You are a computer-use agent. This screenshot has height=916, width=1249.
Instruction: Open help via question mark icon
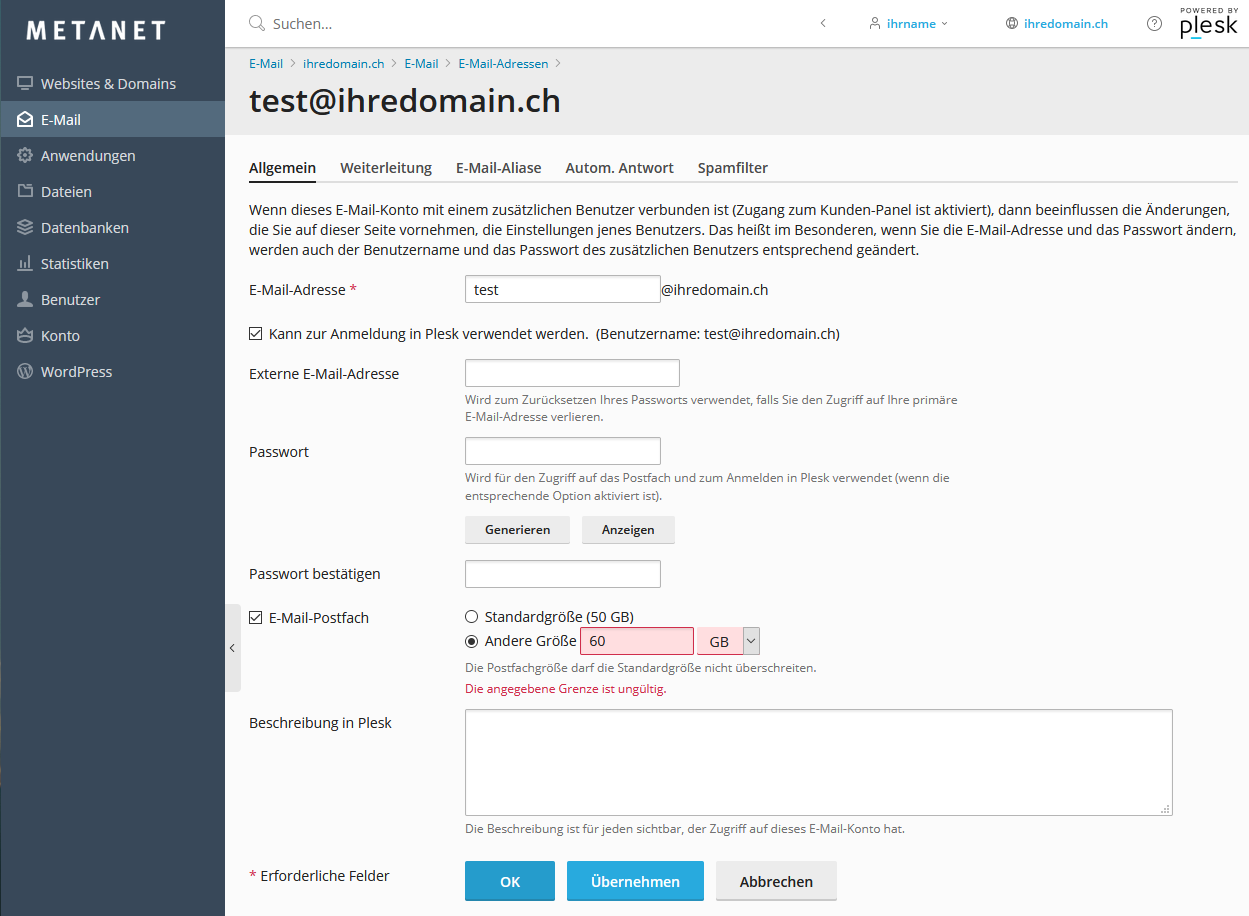pyautogui.click(x=1154, y=24)
